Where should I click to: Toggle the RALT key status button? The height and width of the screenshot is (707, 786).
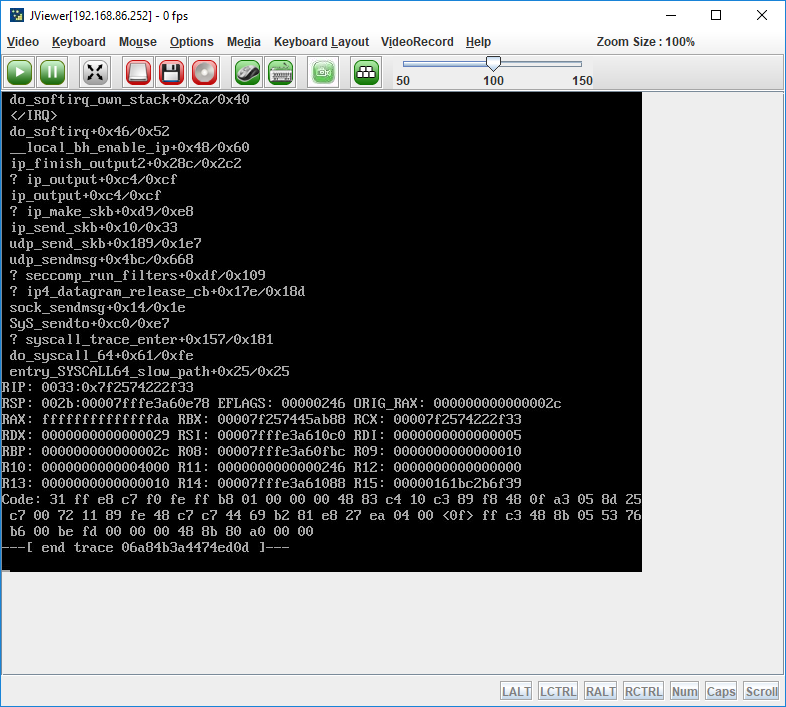click(601, 691)
